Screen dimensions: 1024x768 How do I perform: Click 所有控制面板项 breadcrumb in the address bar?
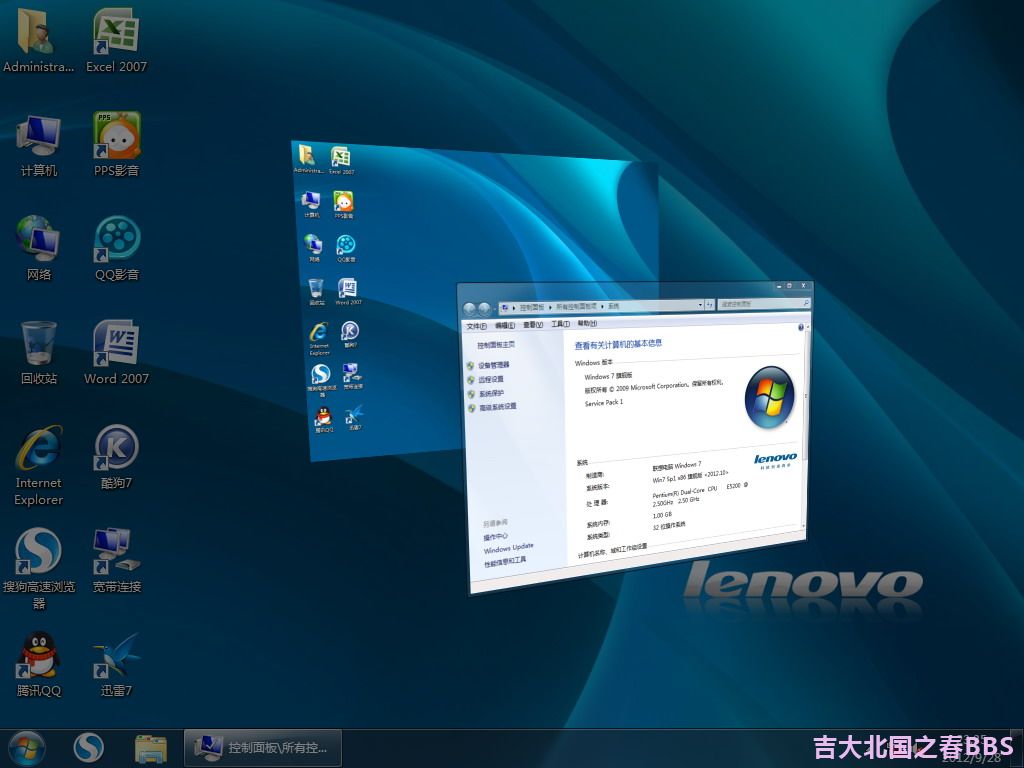pos(576,306)
